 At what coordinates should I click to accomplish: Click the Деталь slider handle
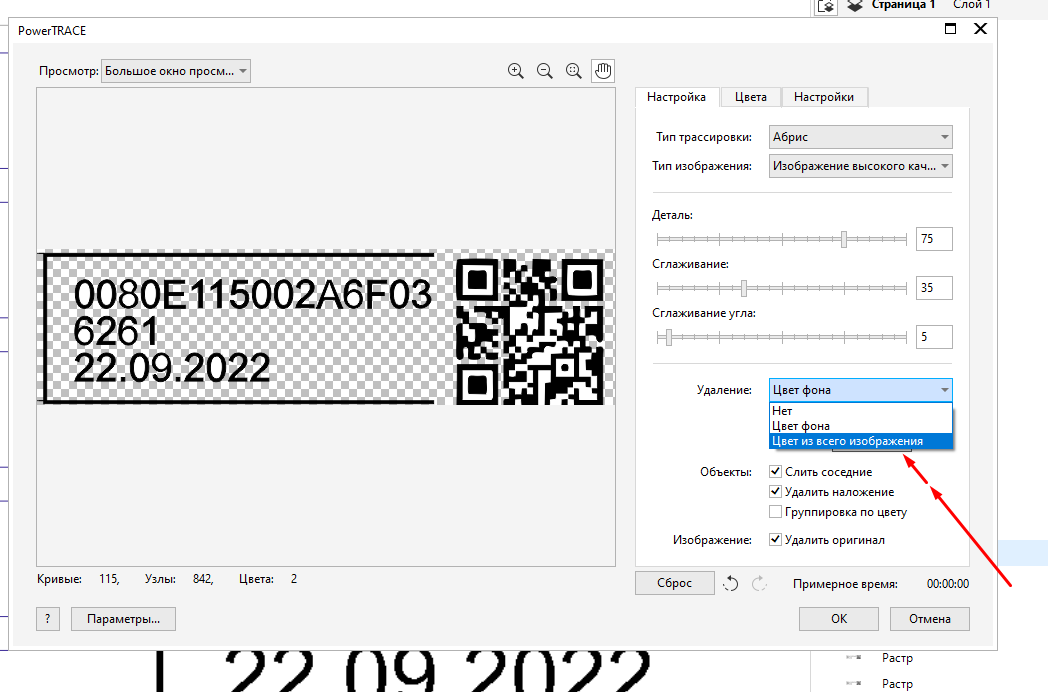click(x=844, y=239)
